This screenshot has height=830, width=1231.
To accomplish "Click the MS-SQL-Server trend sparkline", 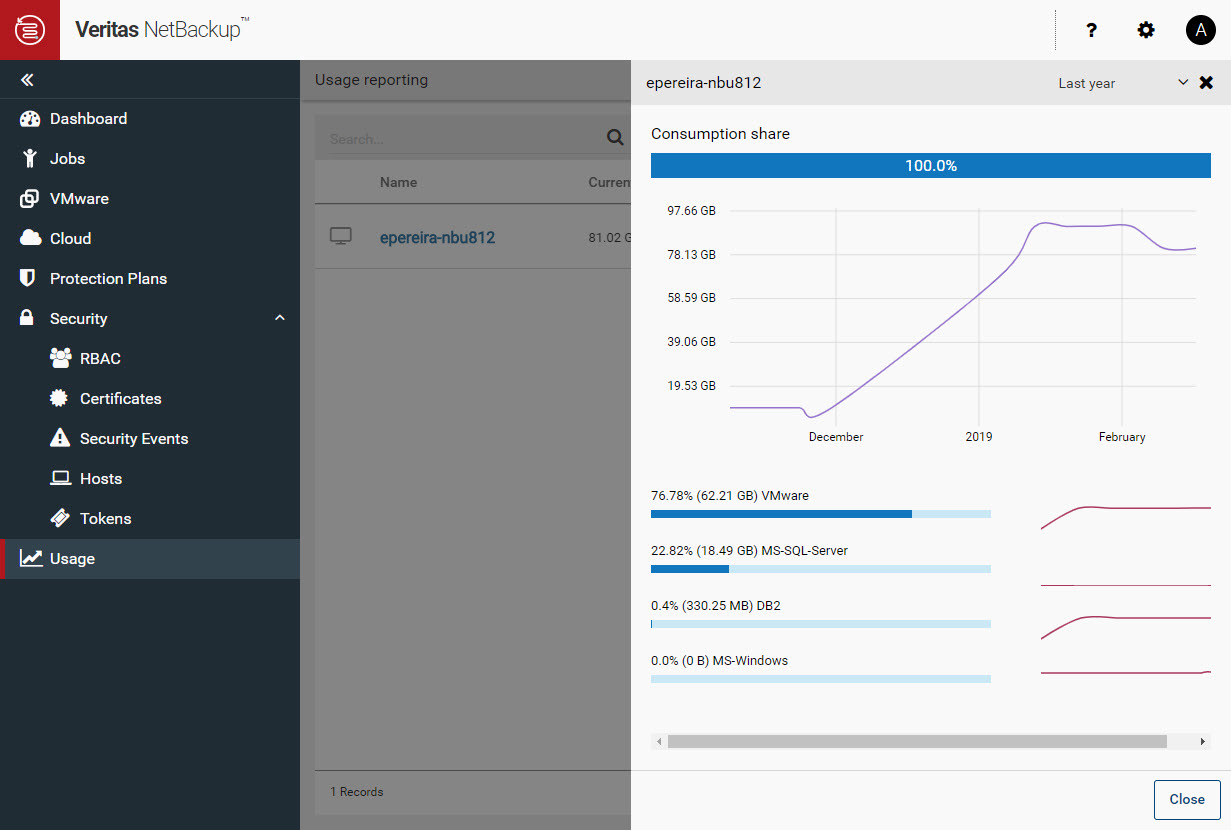I will coord(1126,585).
